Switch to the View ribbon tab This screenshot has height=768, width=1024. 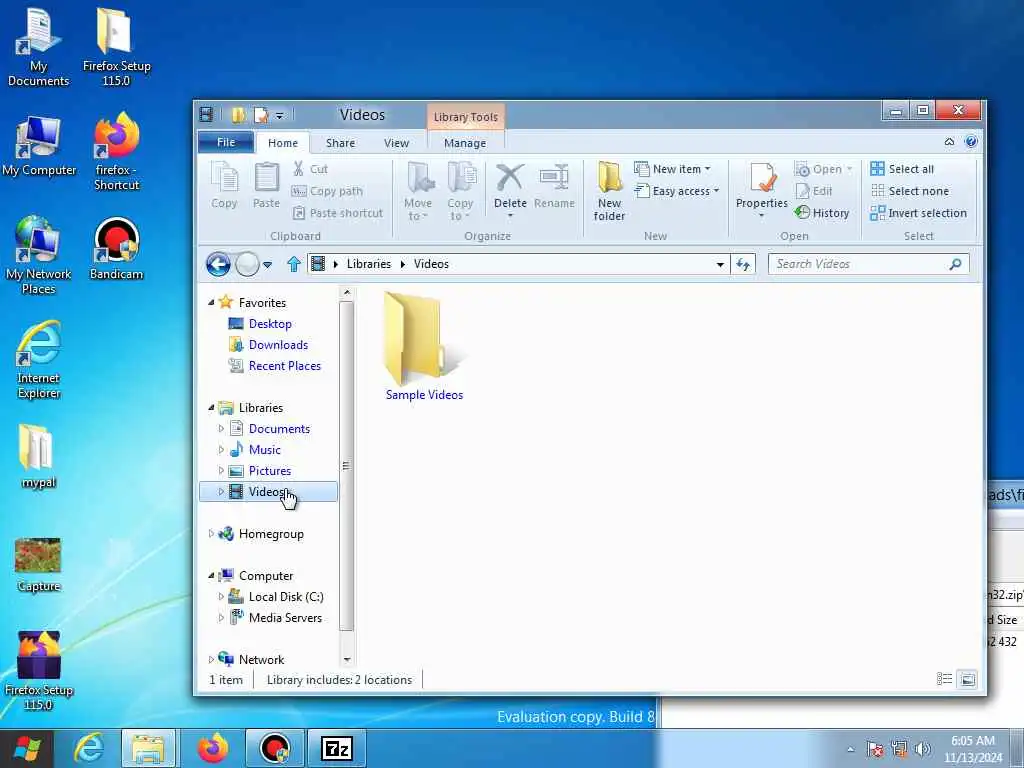tap(396, 142)
